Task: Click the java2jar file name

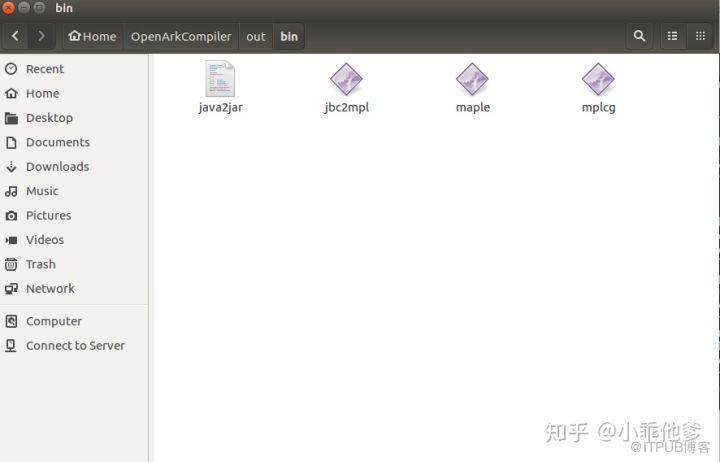Action: pyautogui.click(x=220, y=107)
